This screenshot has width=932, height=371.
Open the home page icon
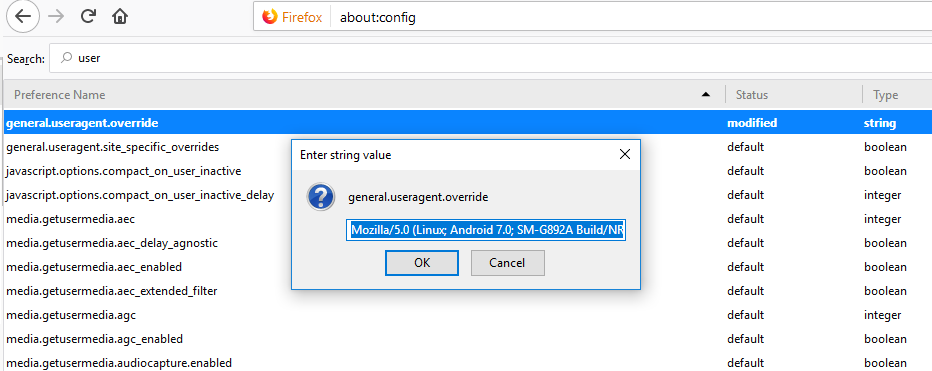coord(120,17)
